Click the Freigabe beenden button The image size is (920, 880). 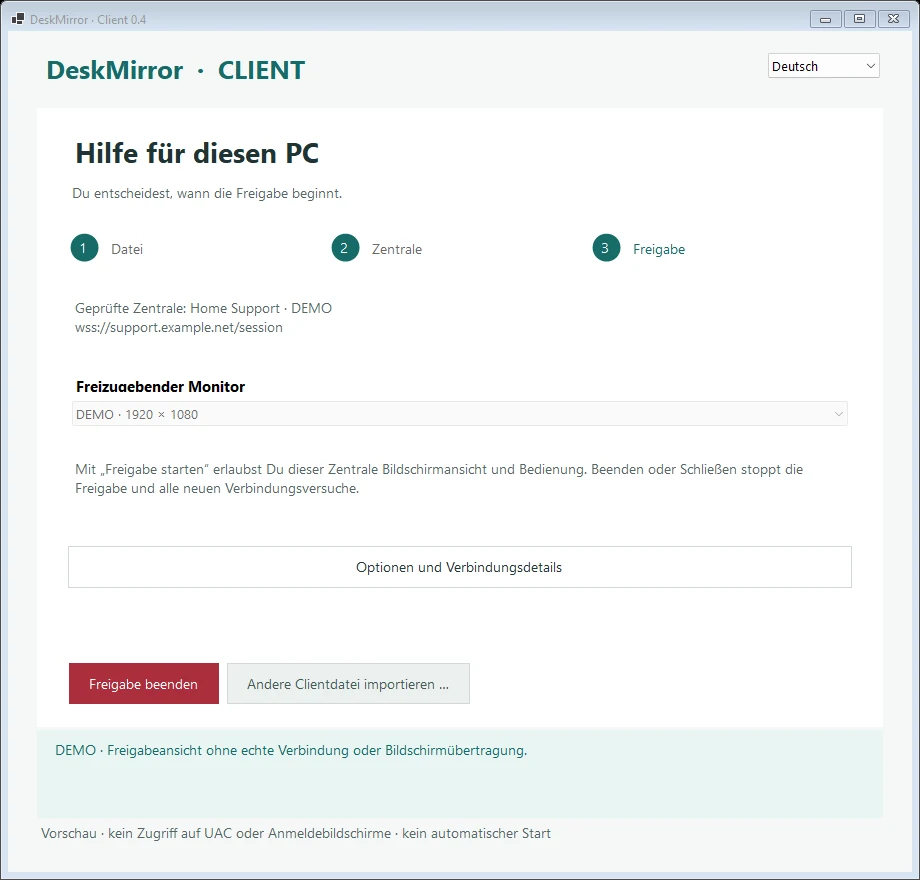click(144, 683)
